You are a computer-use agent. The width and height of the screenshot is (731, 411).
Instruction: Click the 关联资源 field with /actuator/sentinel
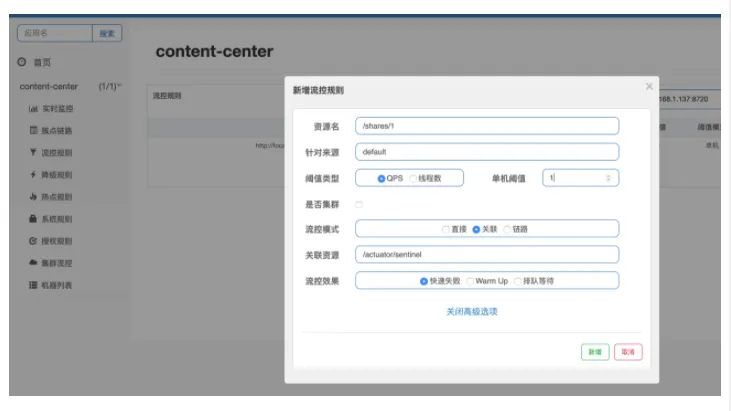click(x=487, y=254)
